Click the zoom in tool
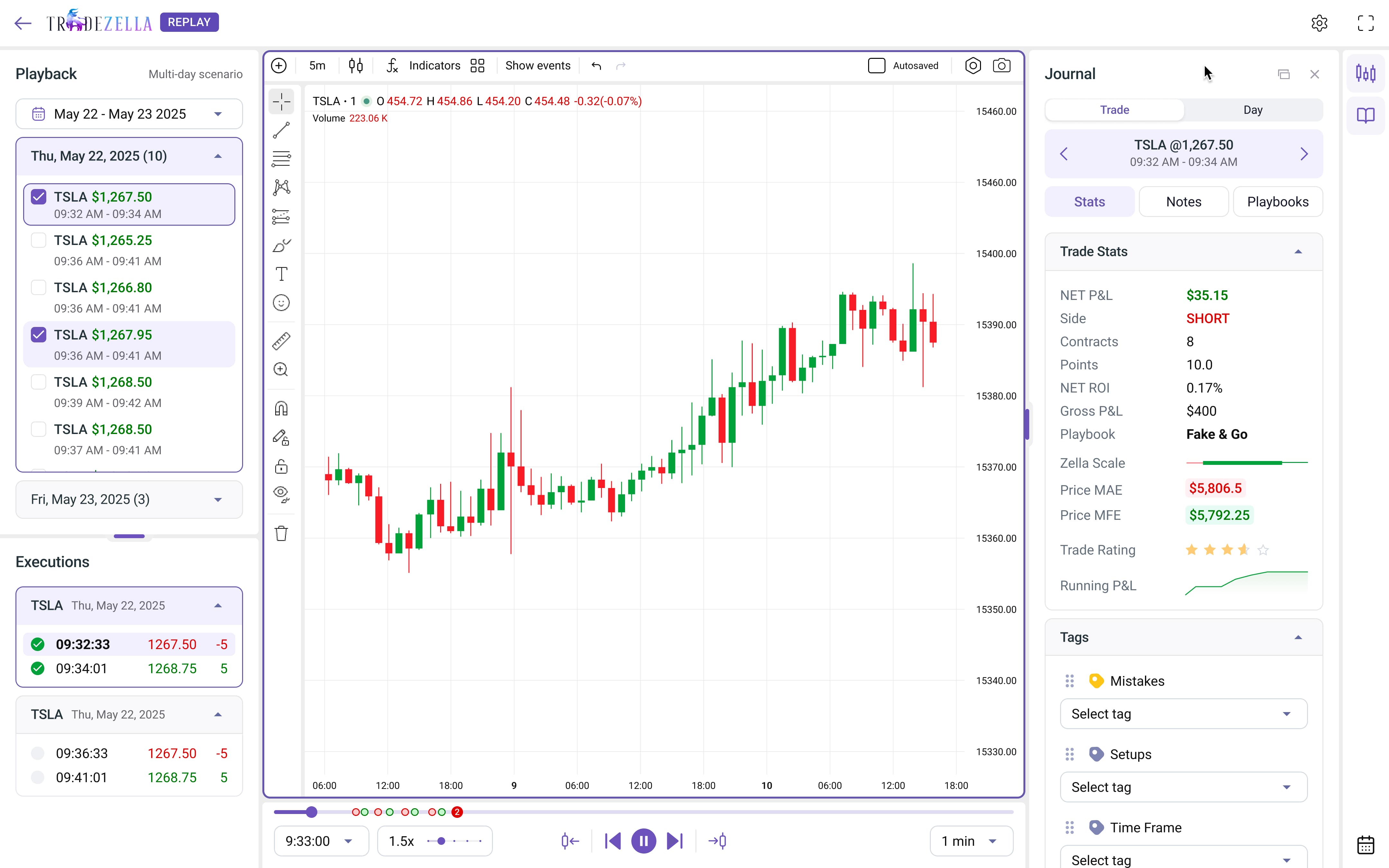This screenshot has width=1389, height=868. (x=281, y=370)
